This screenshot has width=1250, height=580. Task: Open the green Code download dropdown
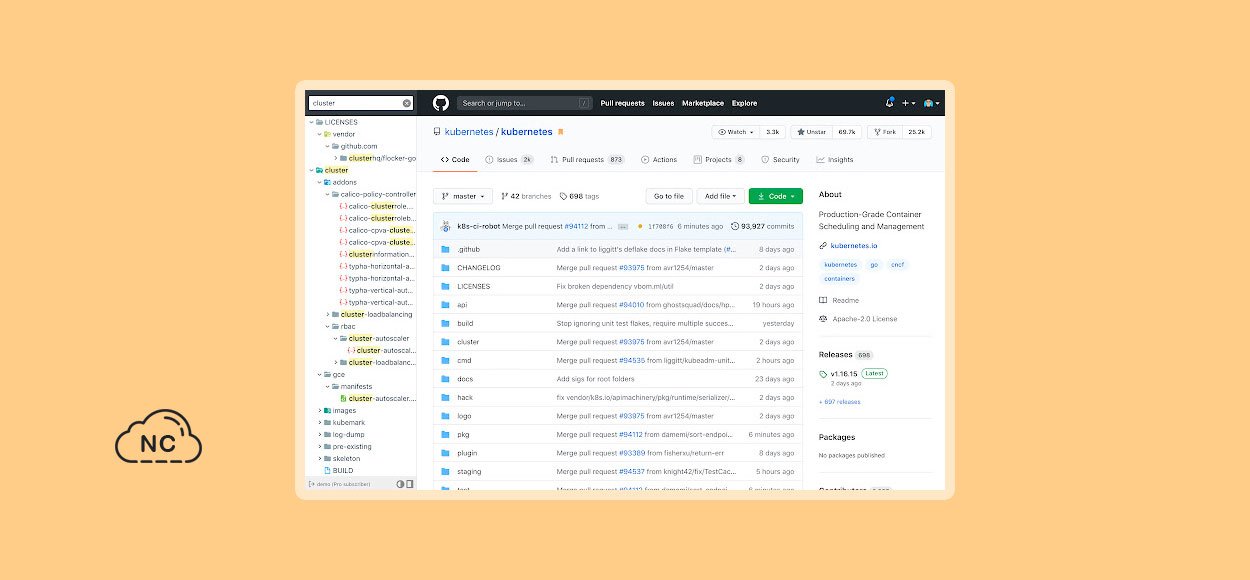(775, 196)
